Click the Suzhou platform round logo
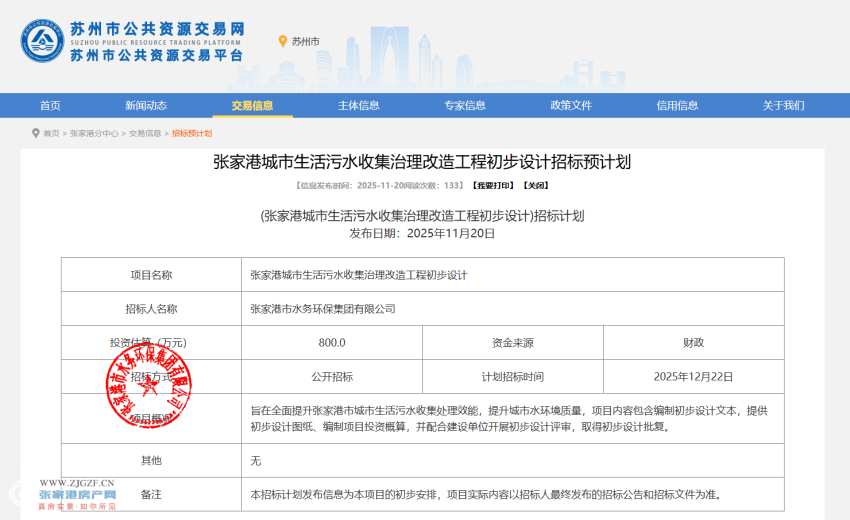The height and width of the screenshot is (520, 850). pyautogui.click(x=42, y=41)
